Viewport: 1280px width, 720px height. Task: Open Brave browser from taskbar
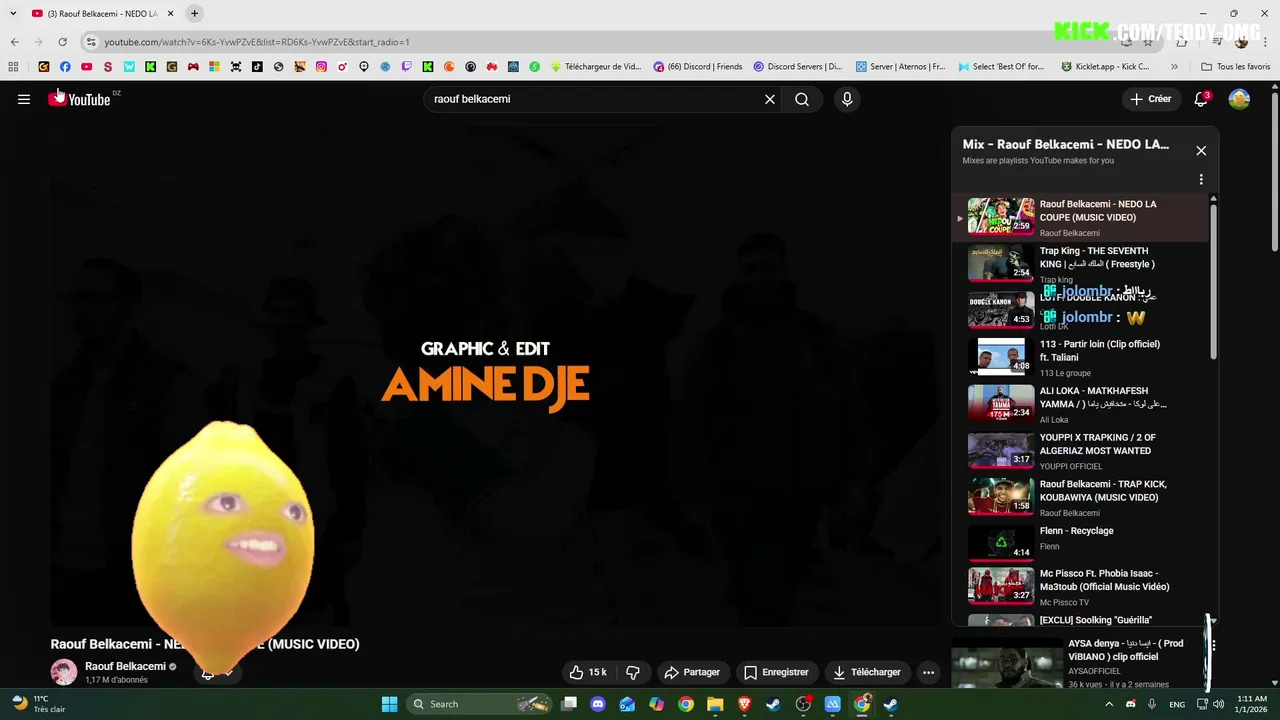point(744,704)
